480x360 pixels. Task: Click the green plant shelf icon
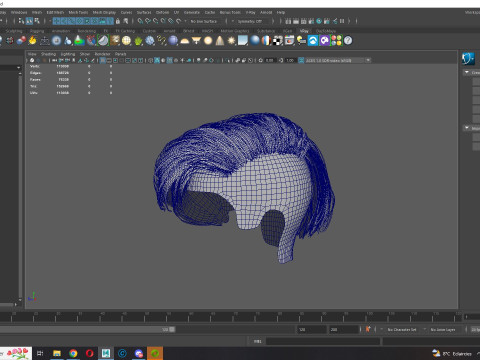coord(138,41)
